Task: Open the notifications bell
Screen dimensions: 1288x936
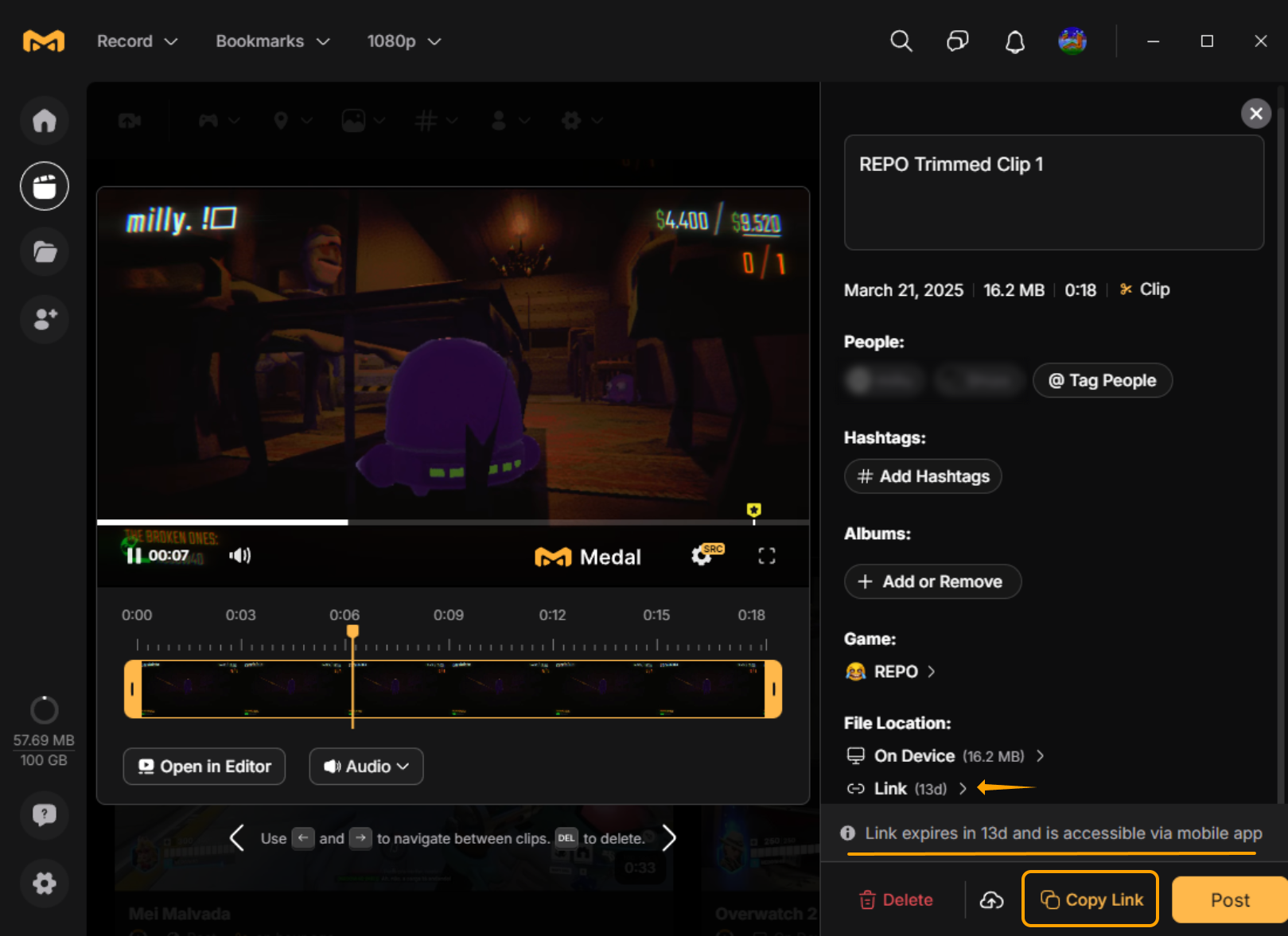Action: point(1015,41)
